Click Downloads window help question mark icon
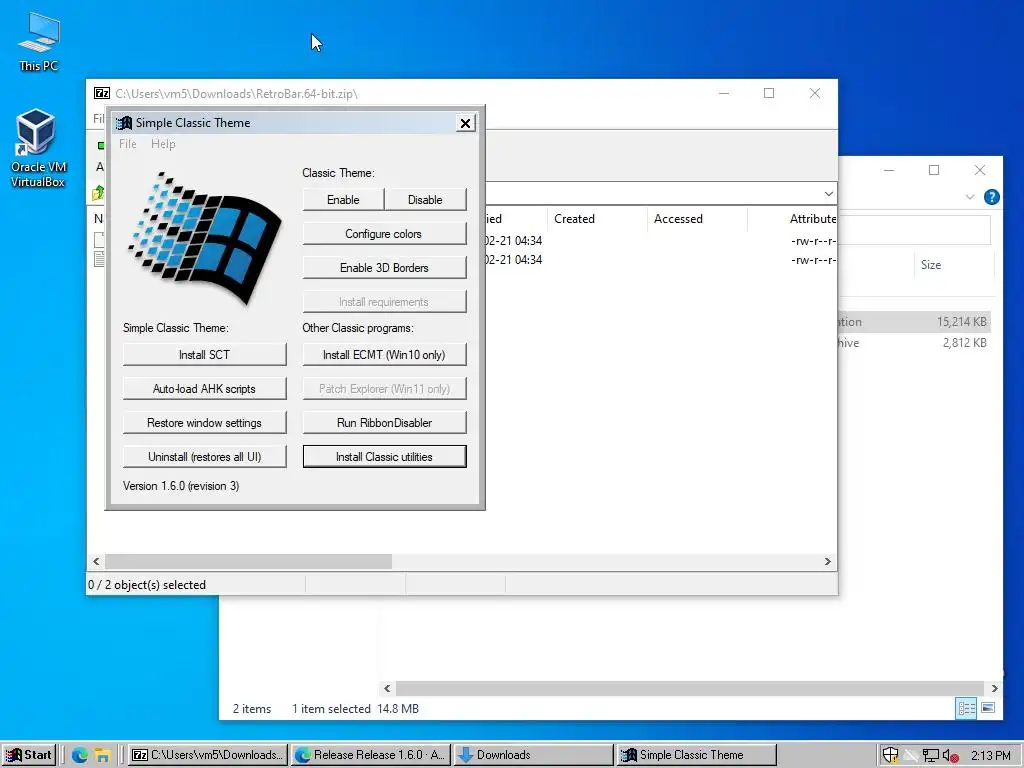Image resolution: width=1024 pixels, height=768 pixels. [x=991, y=197]
